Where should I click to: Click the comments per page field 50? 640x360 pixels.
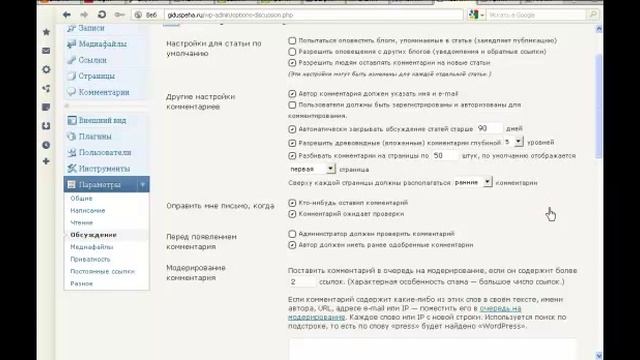[445, 156]
